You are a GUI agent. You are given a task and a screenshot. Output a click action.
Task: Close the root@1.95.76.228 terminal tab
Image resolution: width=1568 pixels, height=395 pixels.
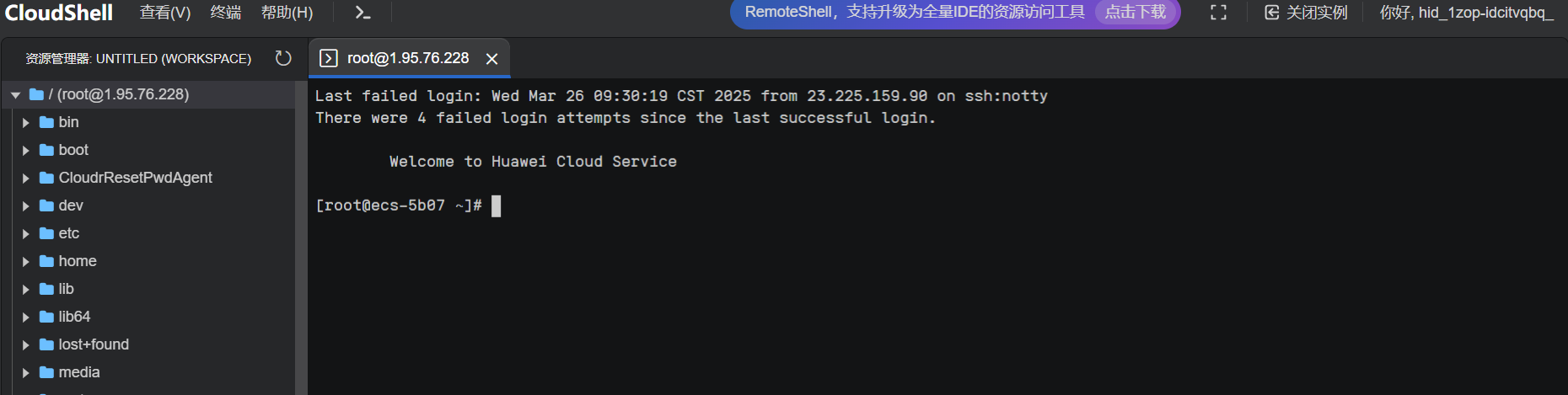coord(492,59)
